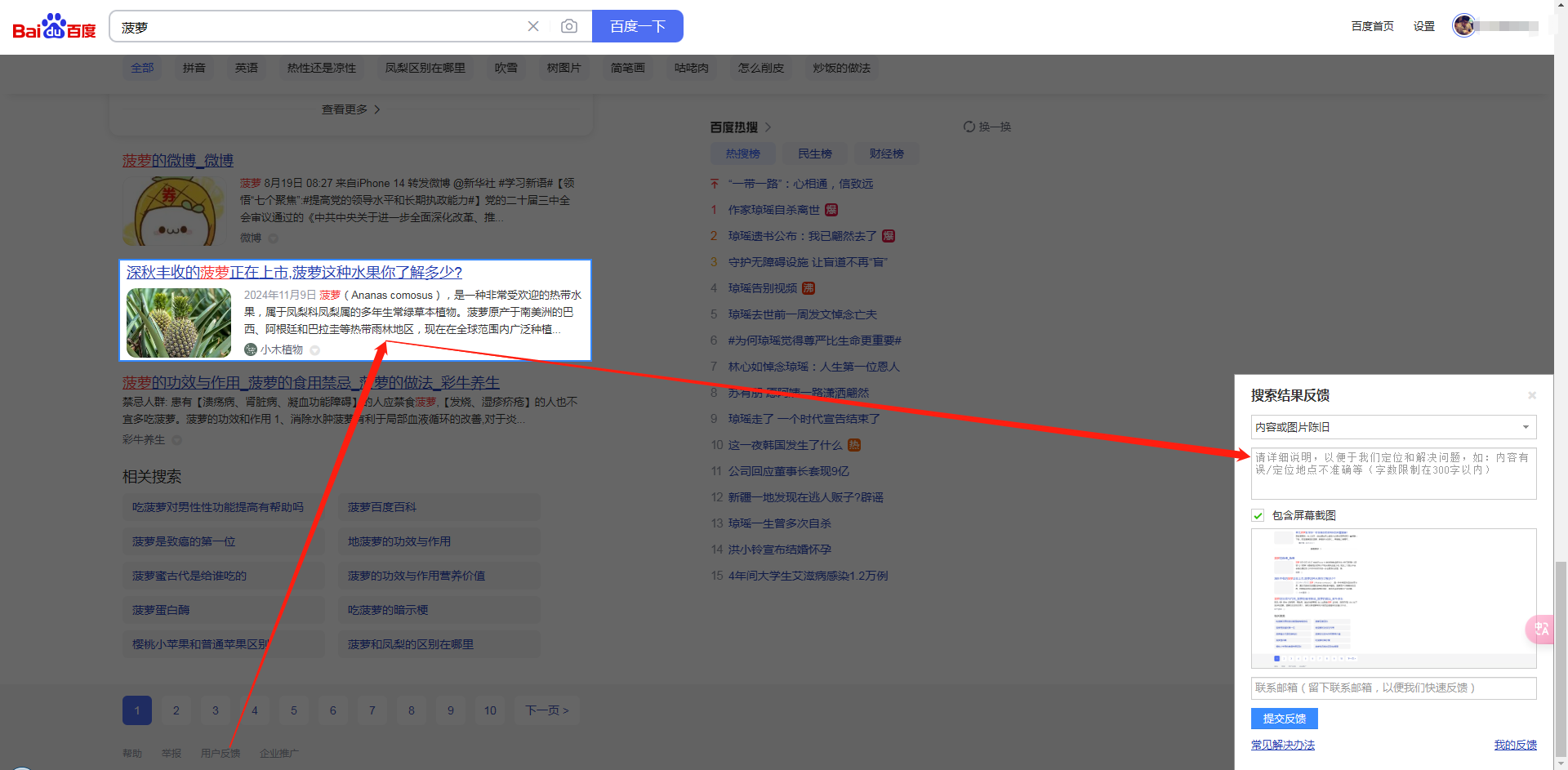The image size is (1568, 770).
Task: Click 企业推广 footer link
Action: 279,753
